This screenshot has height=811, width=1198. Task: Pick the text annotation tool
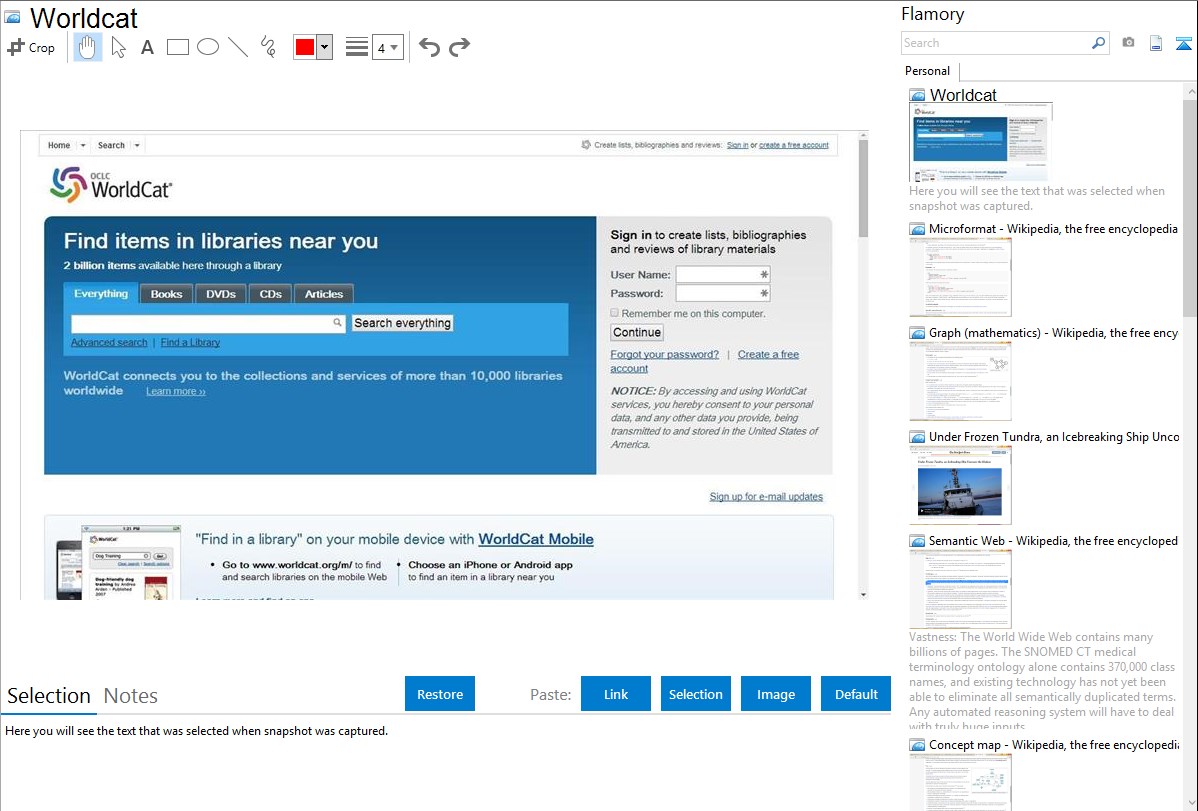147,47
